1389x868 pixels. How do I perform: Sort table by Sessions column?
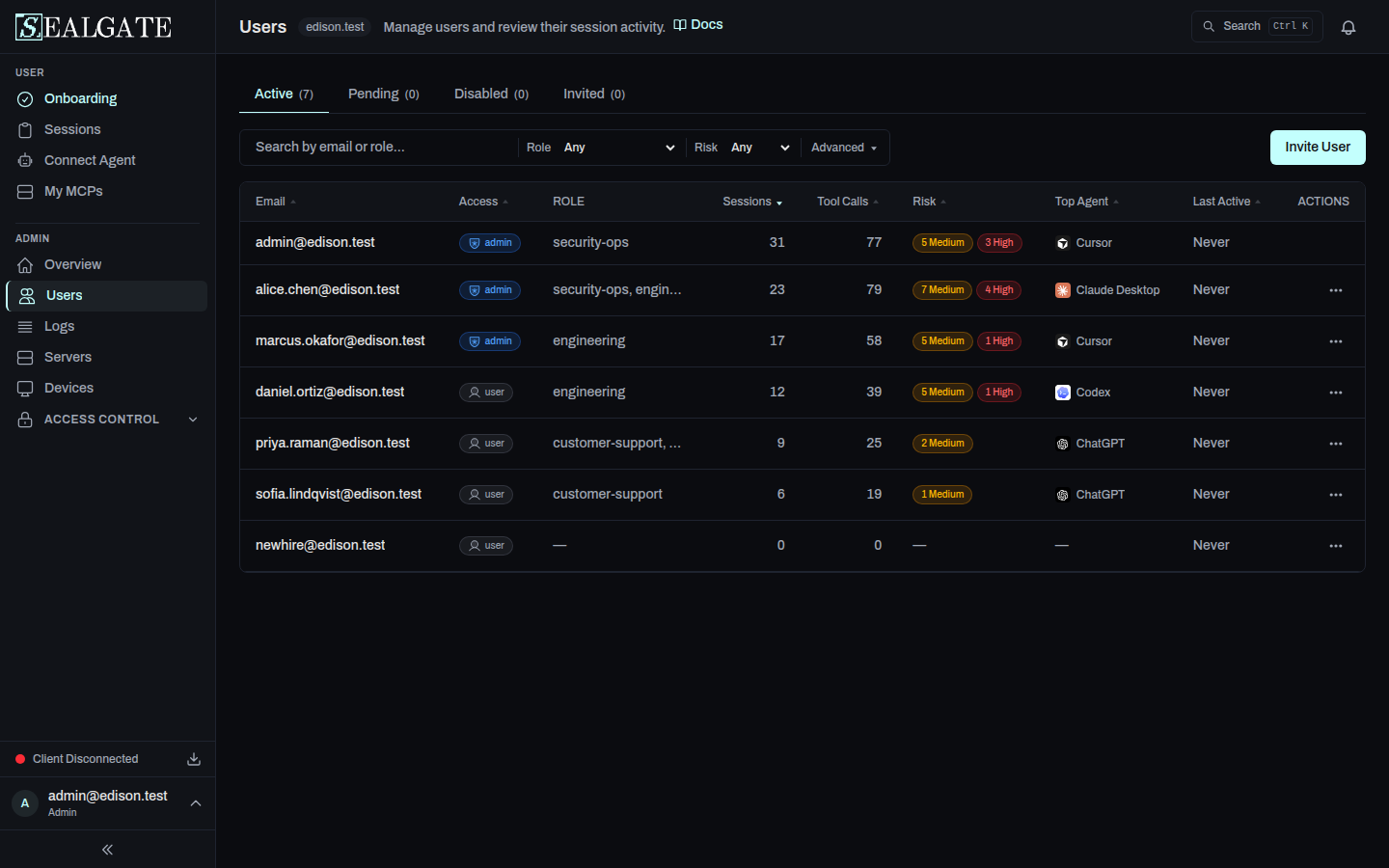tap(752, 202)
